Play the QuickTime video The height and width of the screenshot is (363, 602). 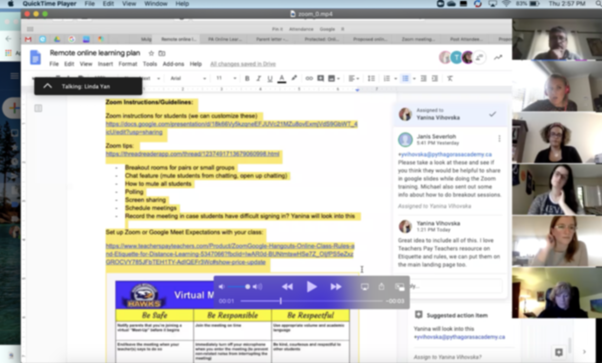click(311, 287)
